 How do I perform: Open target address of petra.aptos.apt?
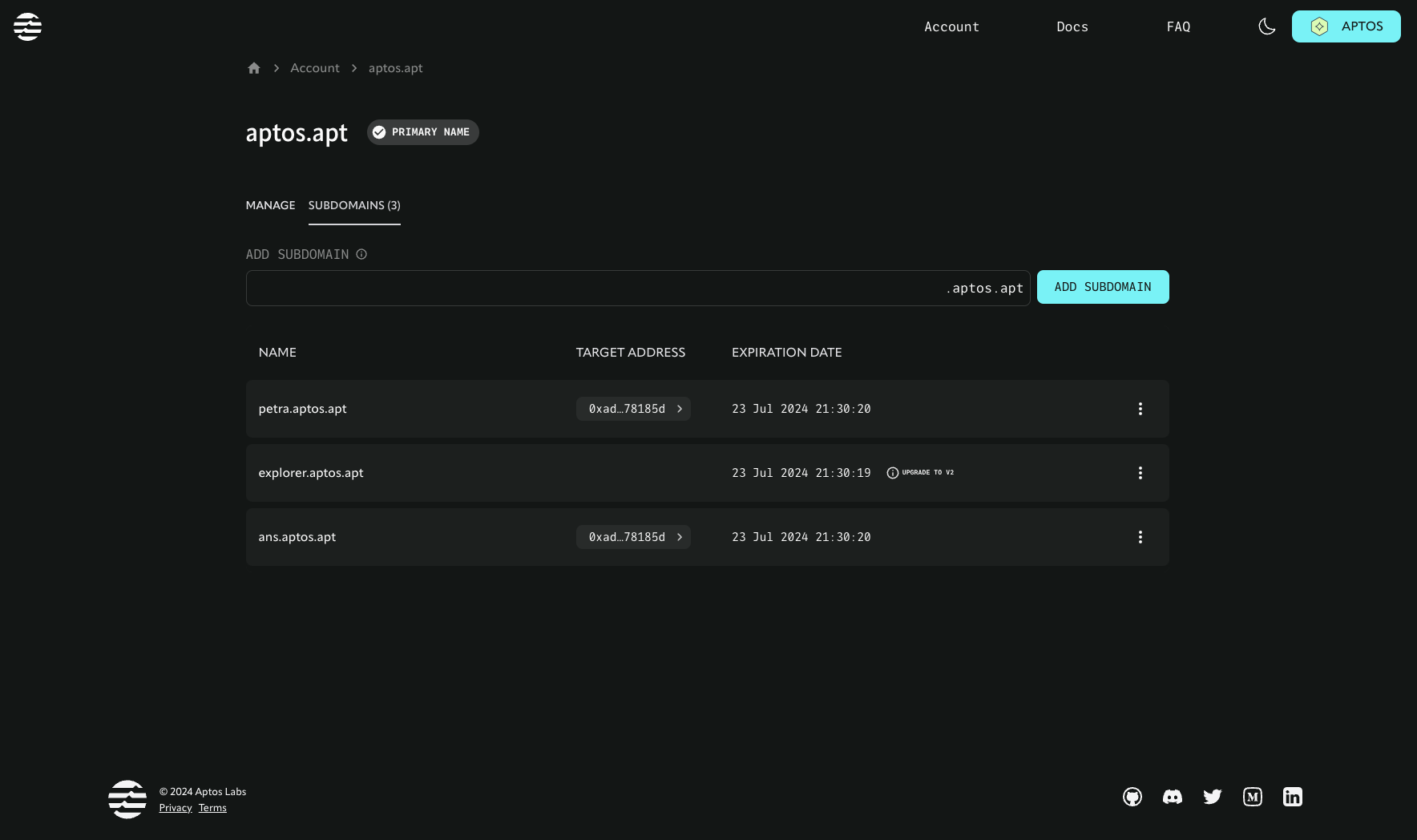[x=633, y=409]
